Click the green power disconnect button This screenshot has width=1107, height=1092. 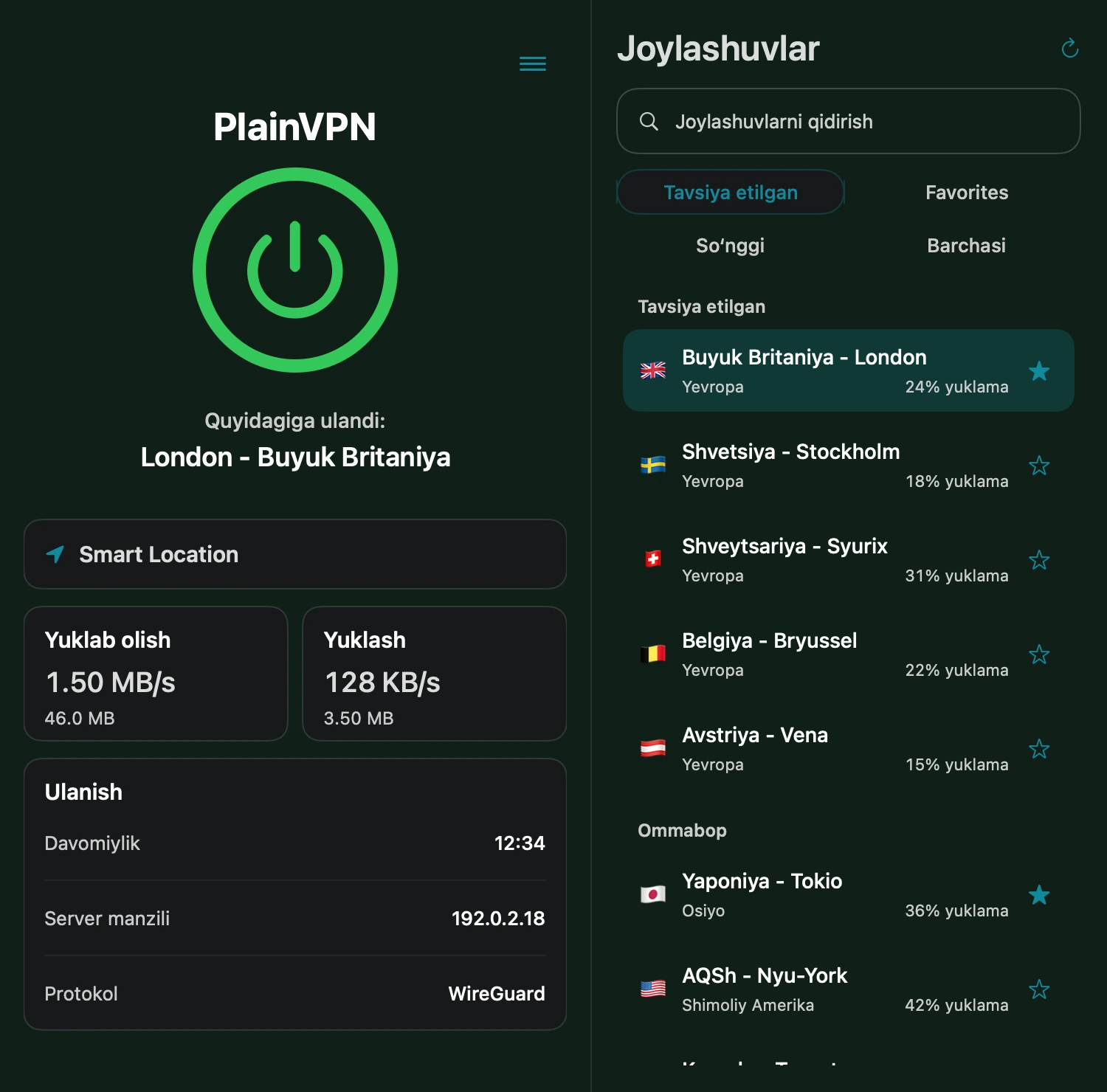coord(295,270)
